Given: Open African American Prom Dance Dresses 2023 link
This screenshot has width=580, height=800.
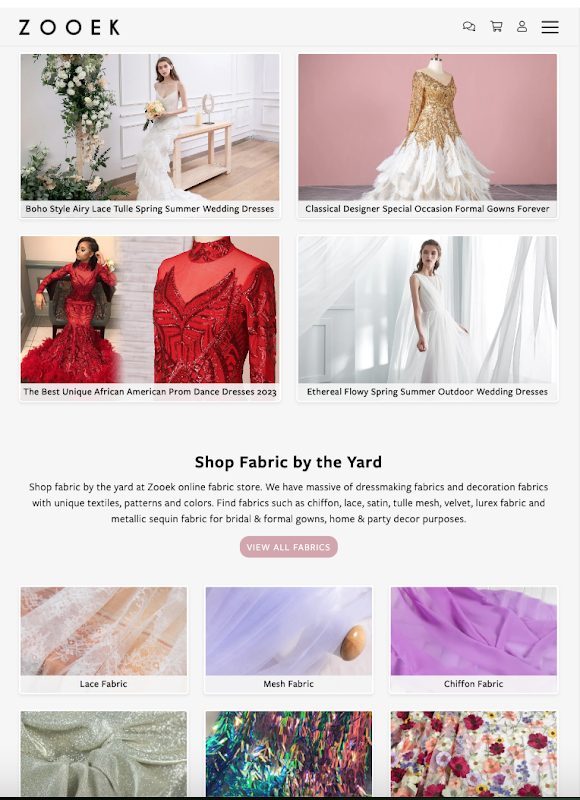Looking at the screenshot, I should tap(150, 392).
